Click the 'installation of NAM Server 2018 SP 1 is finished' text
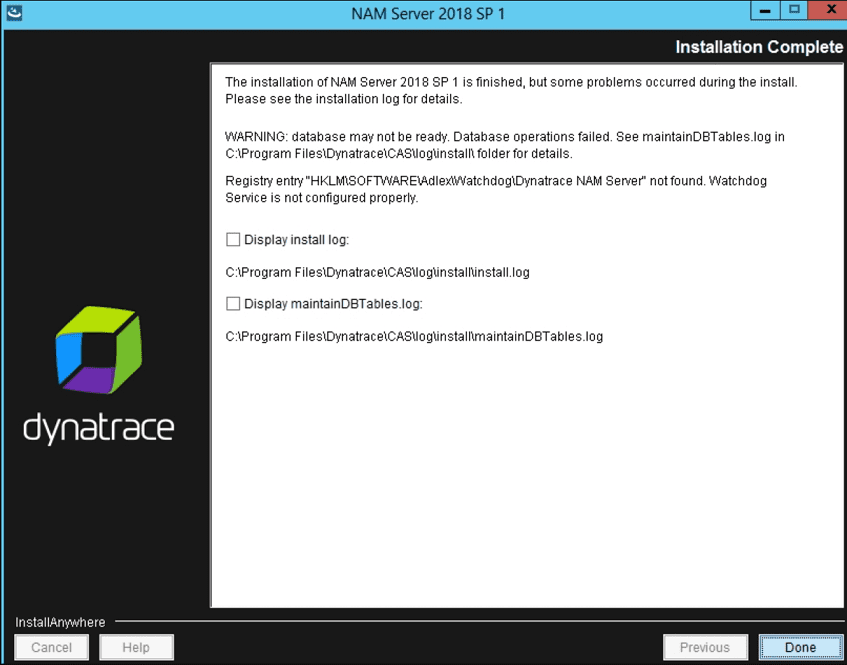847x665 pixels. 511,90
